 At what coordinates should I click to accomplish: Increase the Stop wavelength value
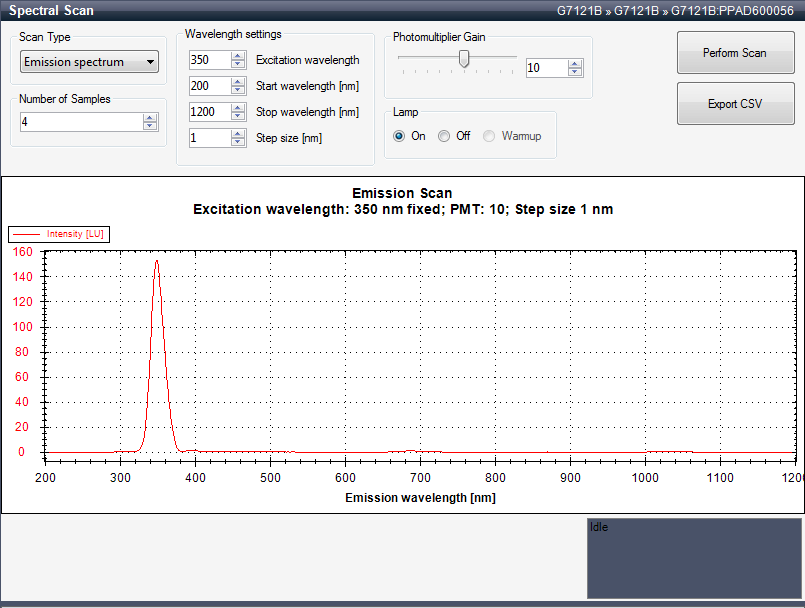237,108
